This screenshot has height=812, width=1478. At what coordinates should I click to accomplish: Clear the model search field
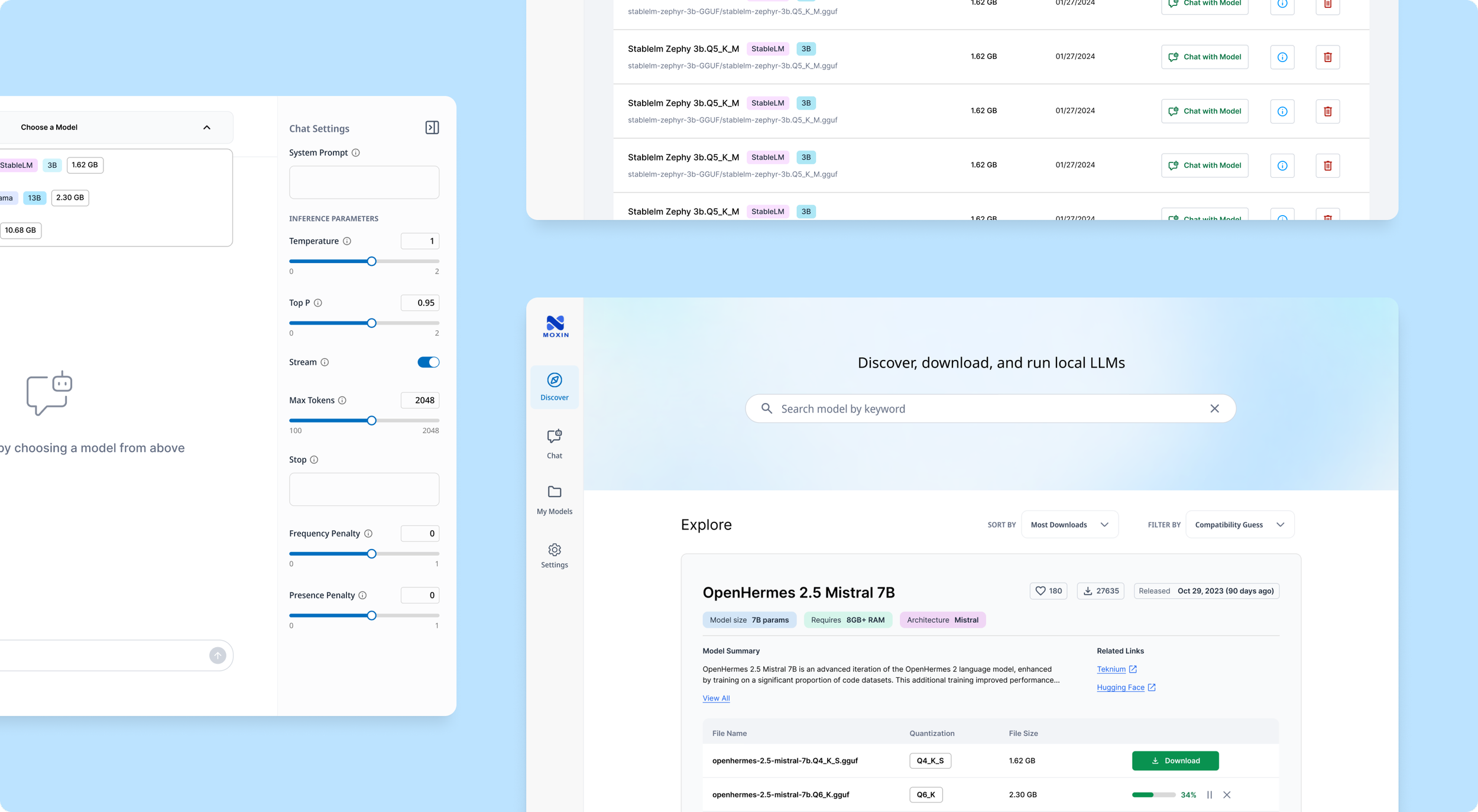coord(1214,409)
